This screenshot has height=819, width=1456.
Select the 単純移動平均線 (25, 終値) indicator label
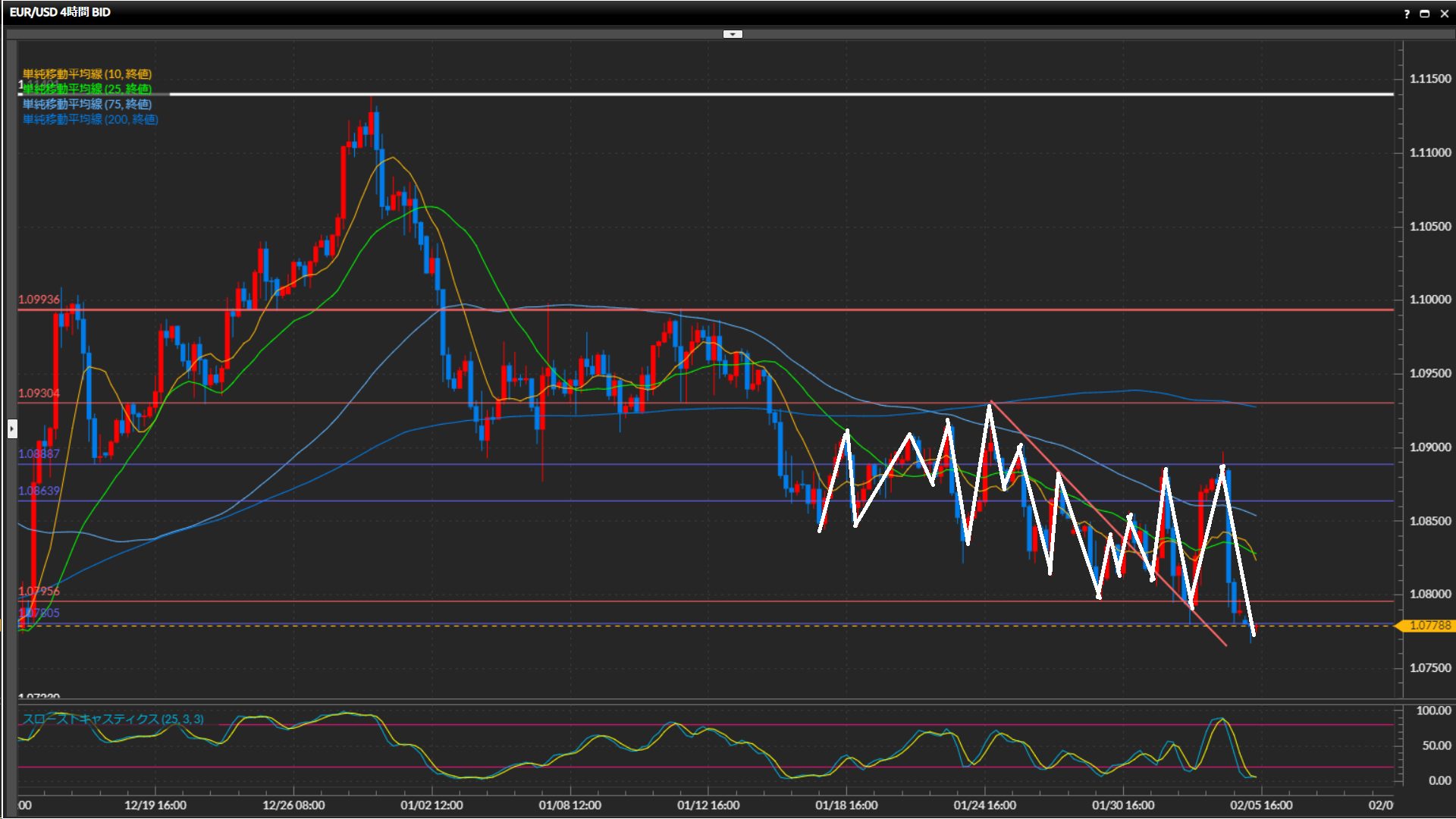pyautogui.click(x=87, y=89)
